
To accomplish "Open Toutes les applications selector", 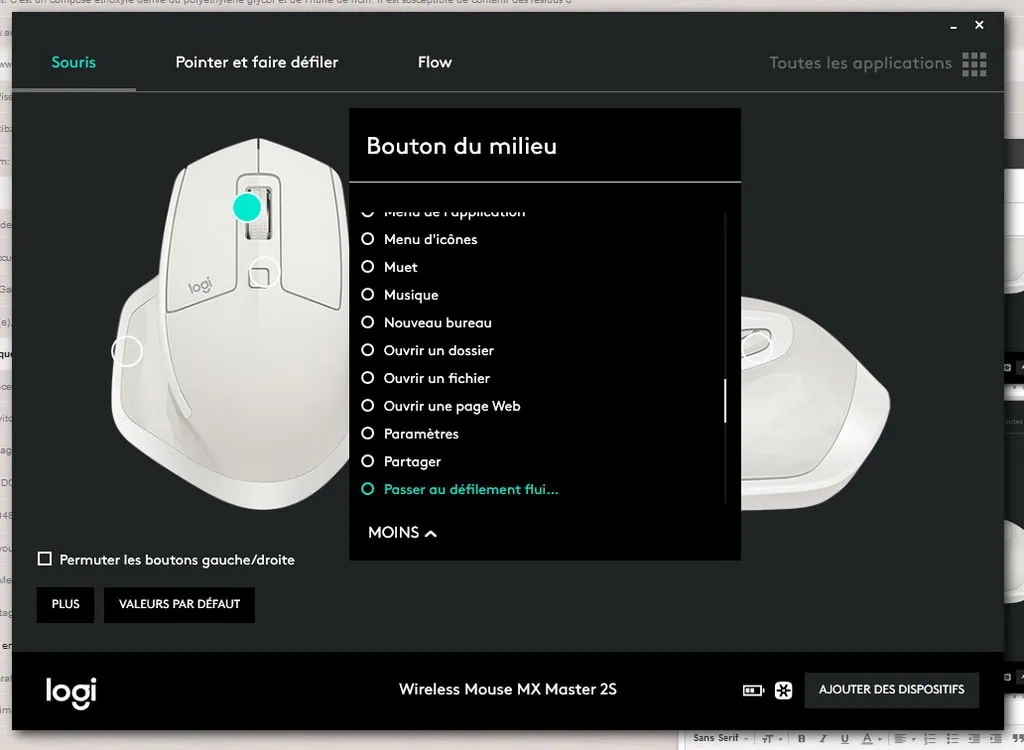I will 860,63.
